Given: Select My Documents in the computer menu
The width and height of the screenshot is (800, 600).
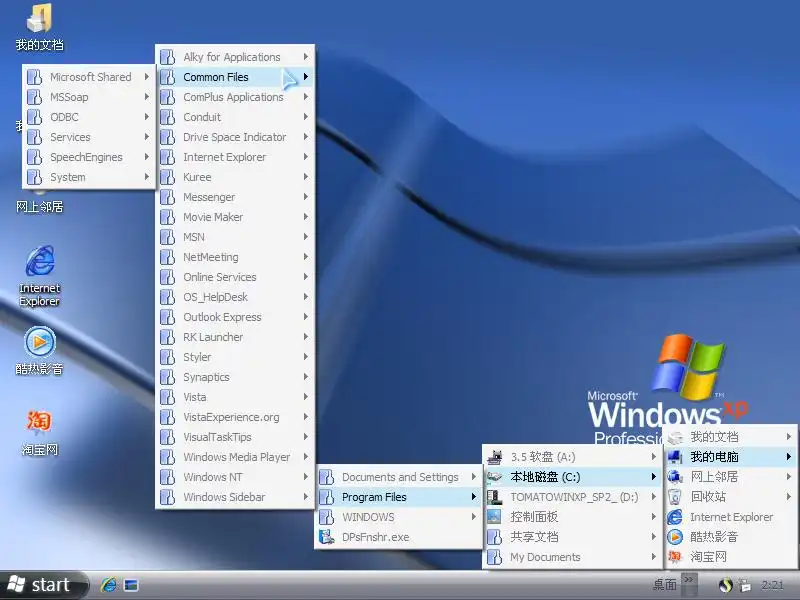Looking at the screenshot, I should tap(572, 557).
